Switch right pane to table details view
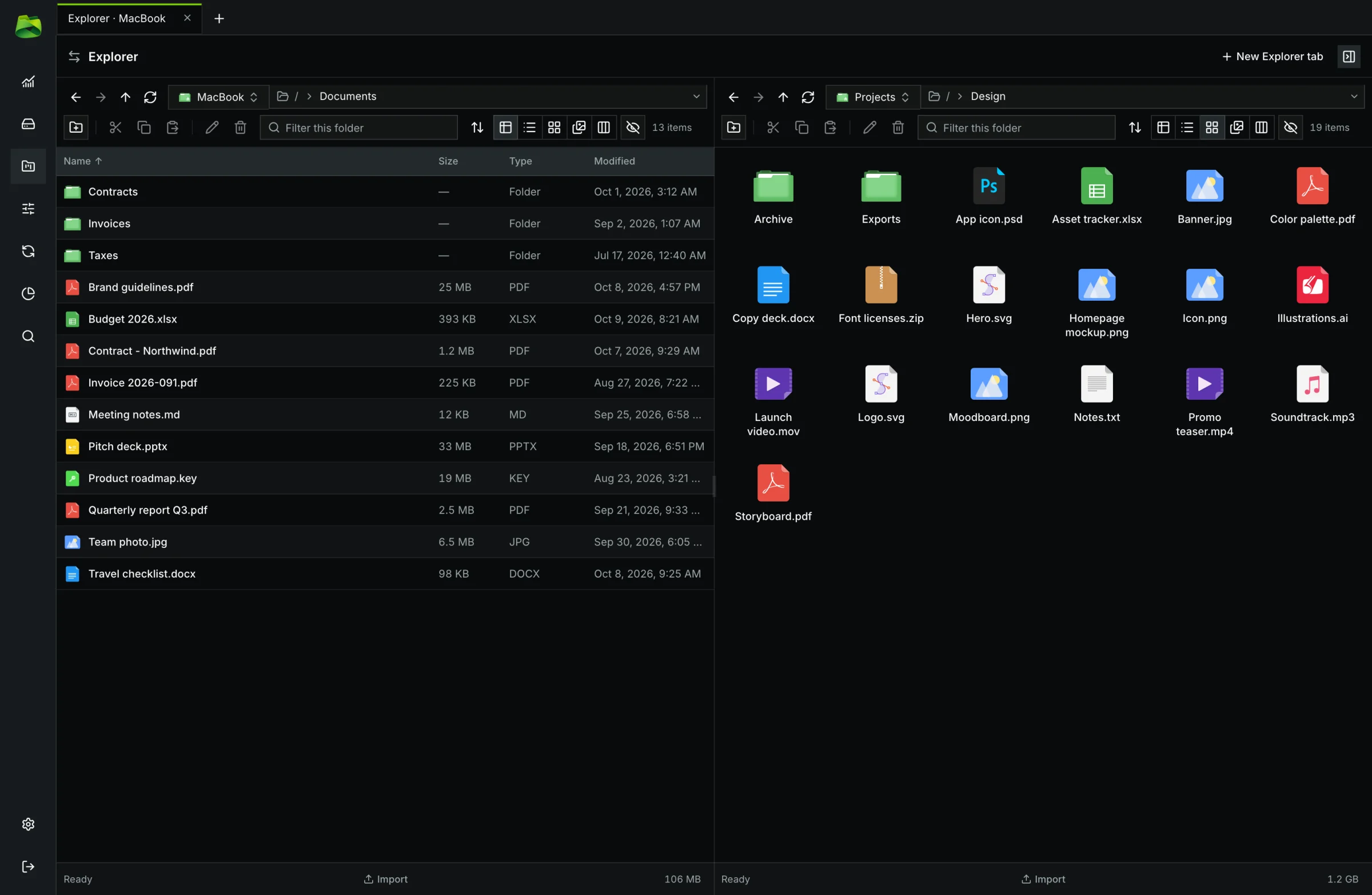This screenshot has width=1372, height=895. 1163,128
